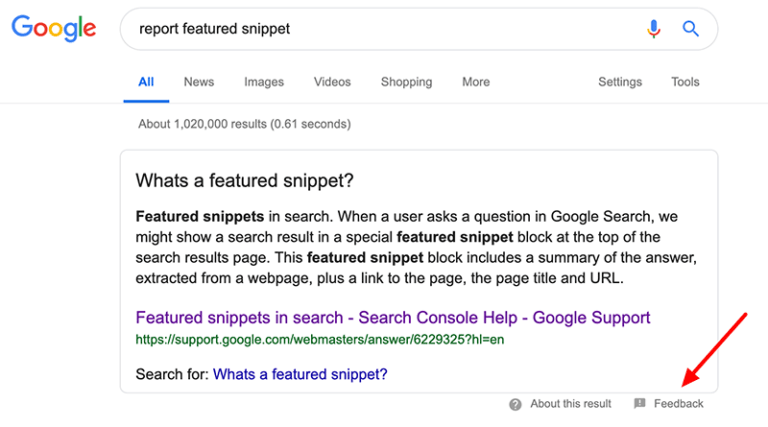Open 'Featured snippets in search' result link
The height and width of the screenshot is (427, 768).
pyautogui.click(x=392, y=318)
